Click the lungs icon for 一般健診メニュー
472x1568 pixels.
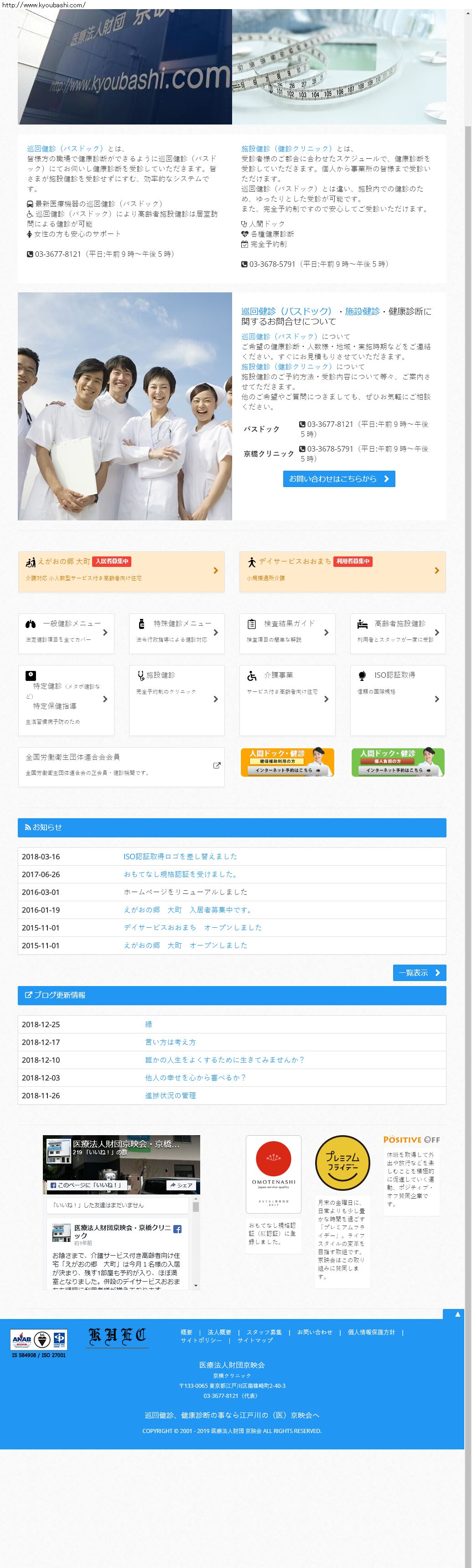tap(31, 624)
